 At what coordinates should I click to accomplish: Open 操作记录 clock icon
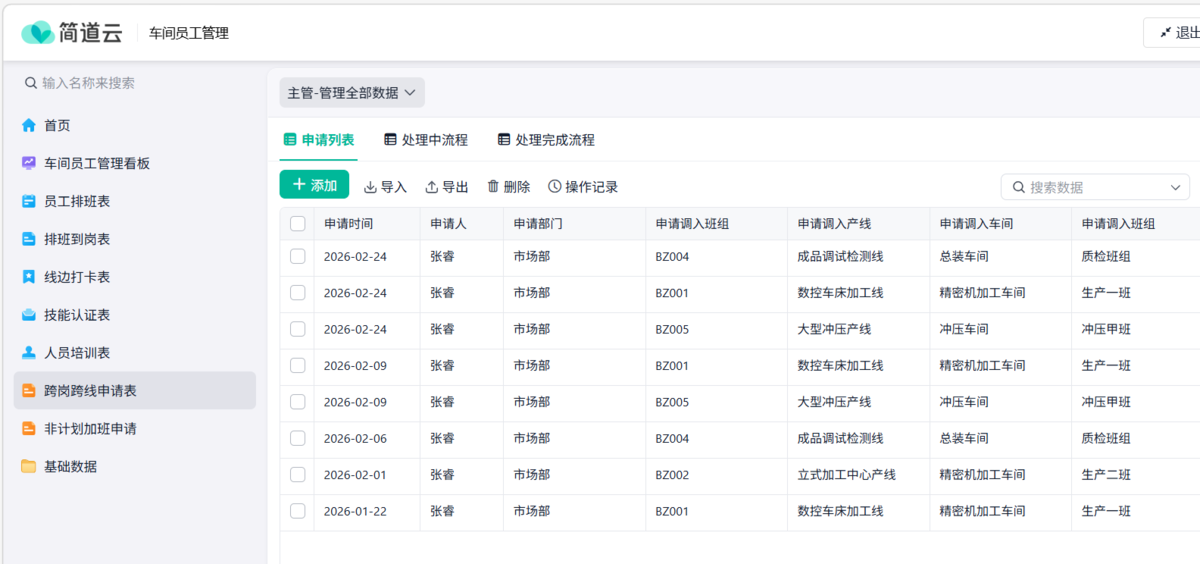pos(555,186)
